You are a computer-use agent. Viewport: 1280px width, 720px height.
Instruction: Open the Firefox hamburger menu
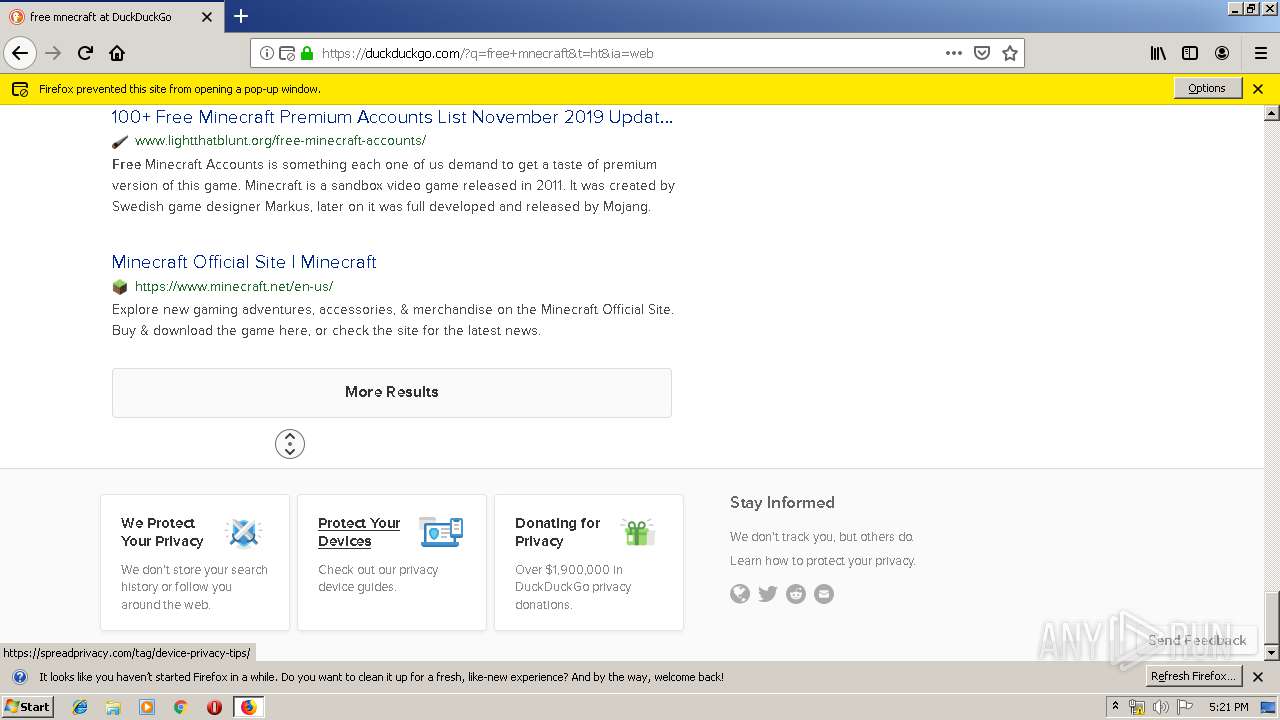coord(1261,53)
